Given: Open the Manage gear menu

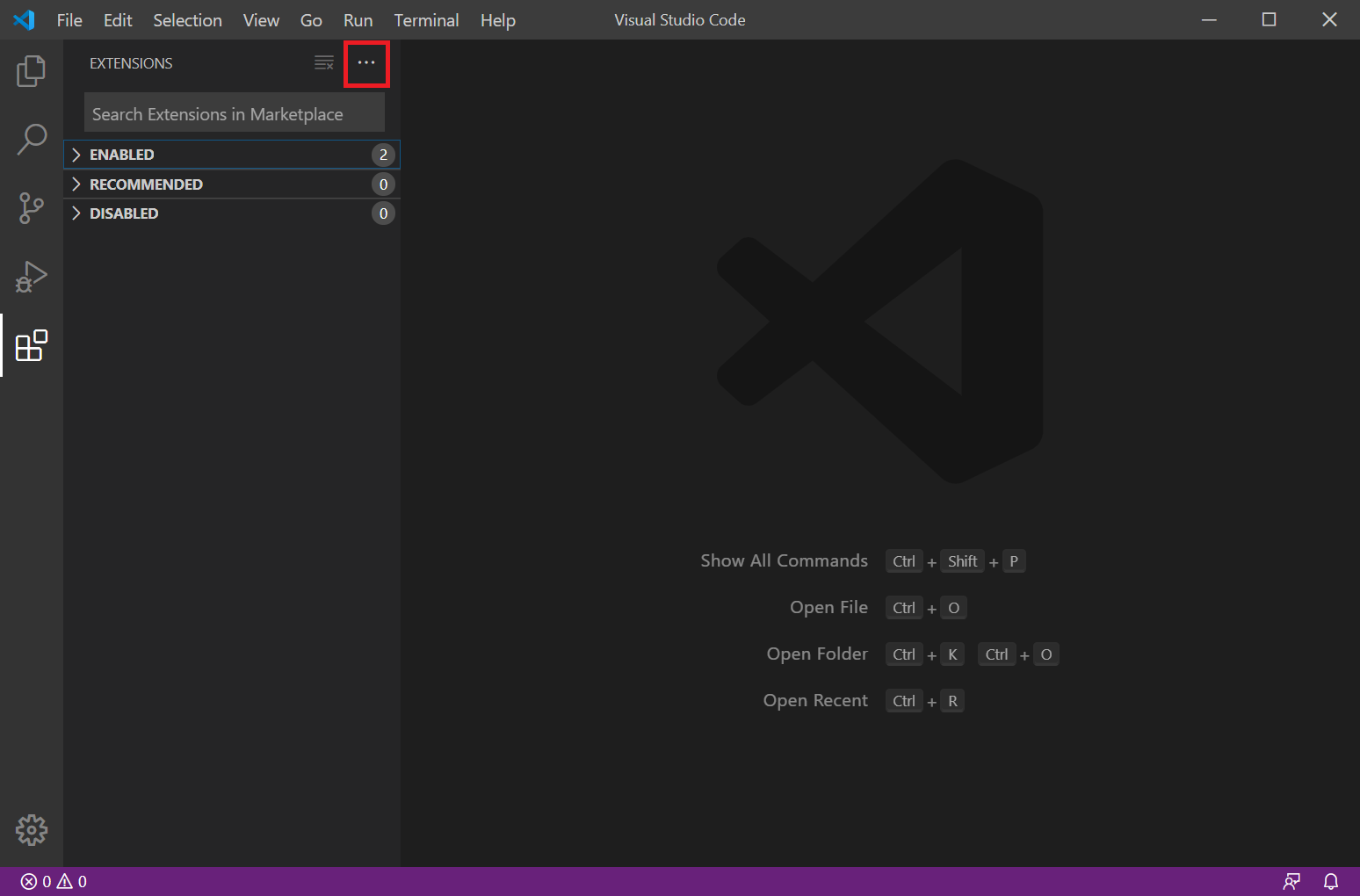Looking at the screenshot, I should coord(32,830).
